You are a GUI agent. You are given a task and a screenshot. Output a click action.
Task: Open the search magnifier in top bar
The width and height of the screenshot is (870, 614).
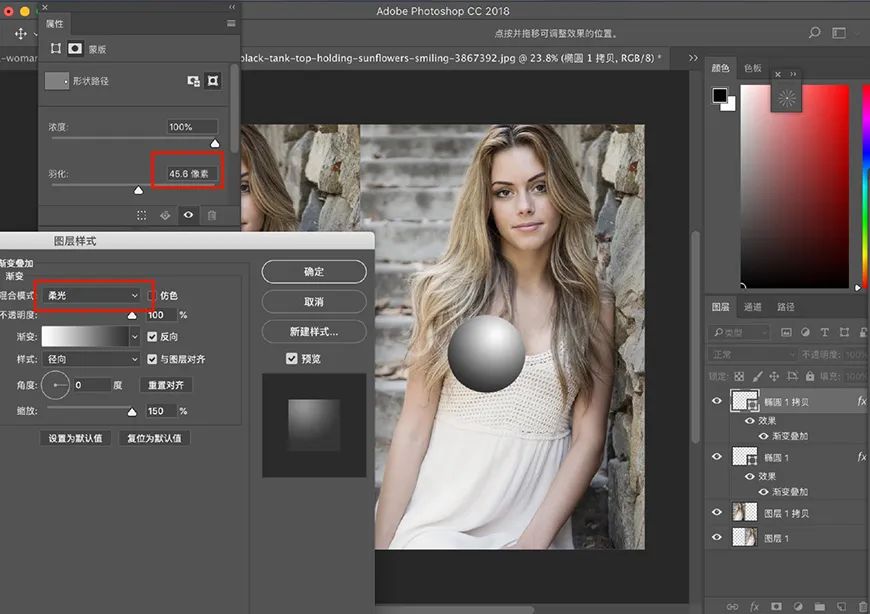pyautogui.click(x=814, y=33)
